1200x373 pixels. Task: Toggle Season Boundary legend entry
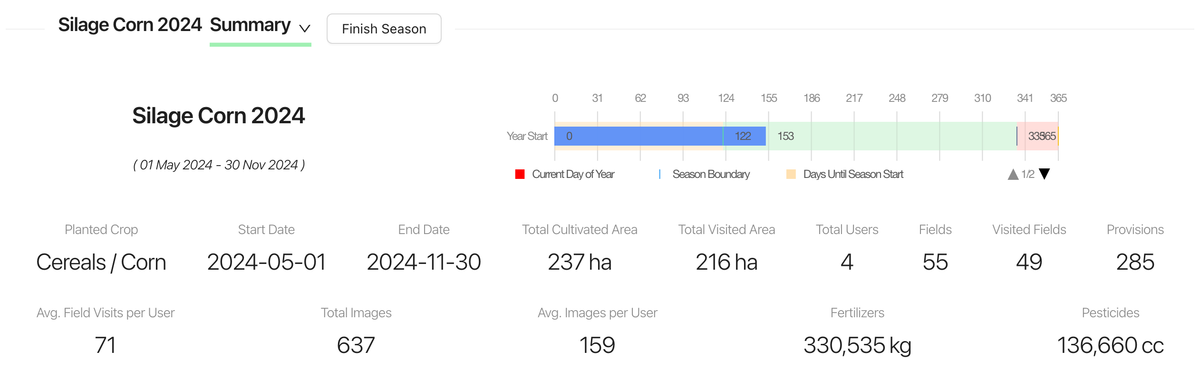point(704,174)
